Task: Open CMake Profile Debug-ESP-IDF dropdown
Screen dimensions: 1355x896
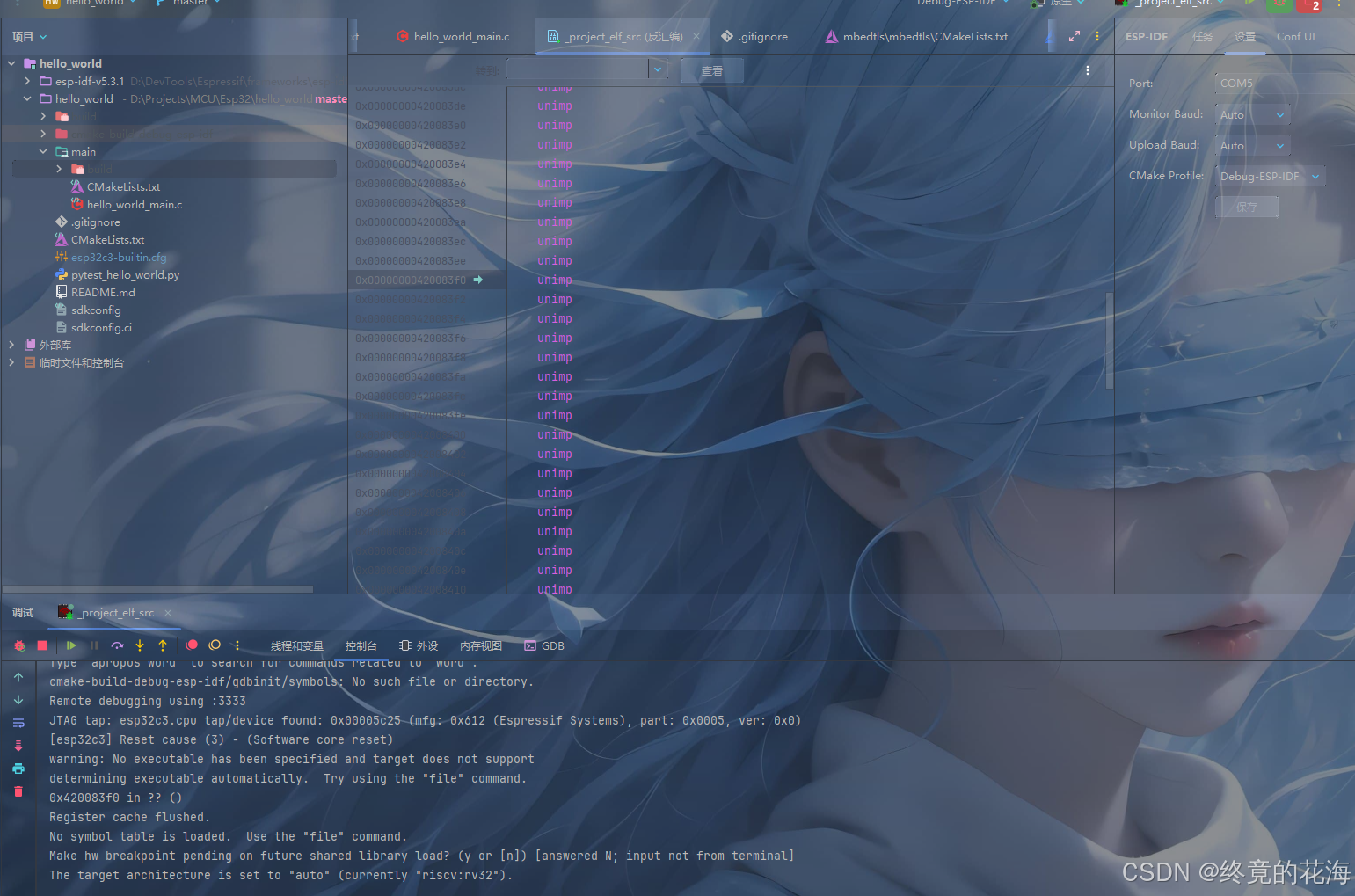Action: pyautogui.click(x=1271, y=177)
